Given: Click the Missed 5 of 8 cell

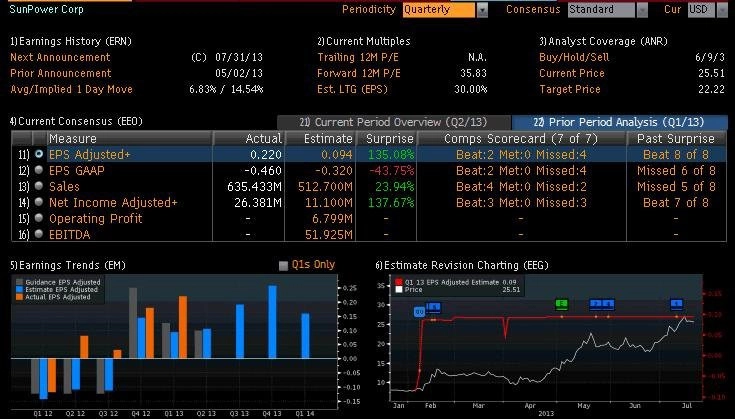Looking at the screenshot, I should point(676,187).
